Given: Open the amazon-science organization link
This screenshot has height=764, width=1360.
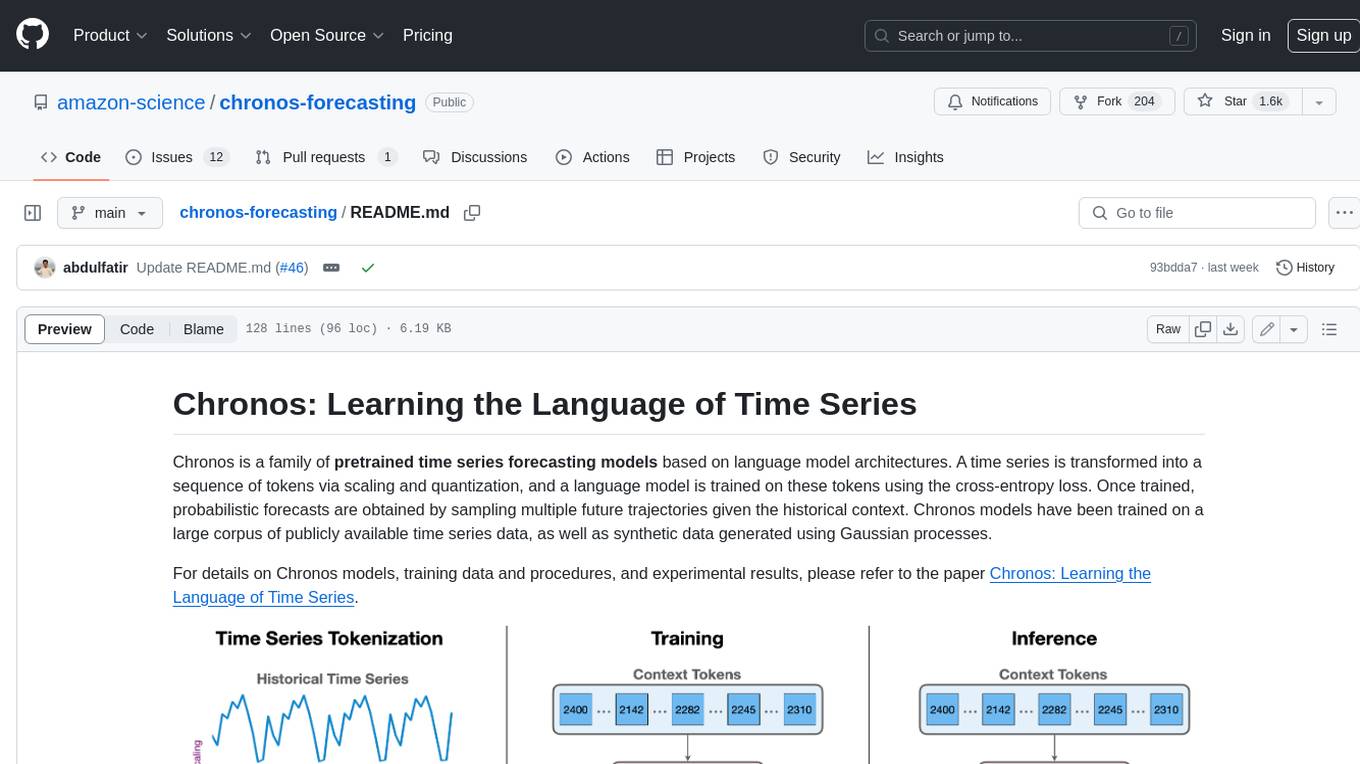Looking at the screenshot, I should (x=131, y=102).
